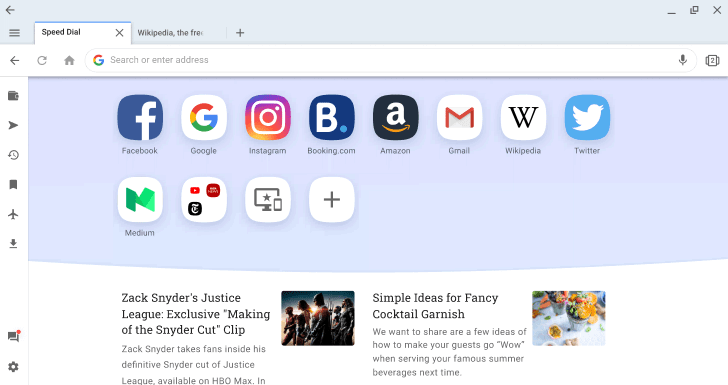Open settings gear in sidebar
This screenshot has width=728, height=385.
(x=13, y=367)
